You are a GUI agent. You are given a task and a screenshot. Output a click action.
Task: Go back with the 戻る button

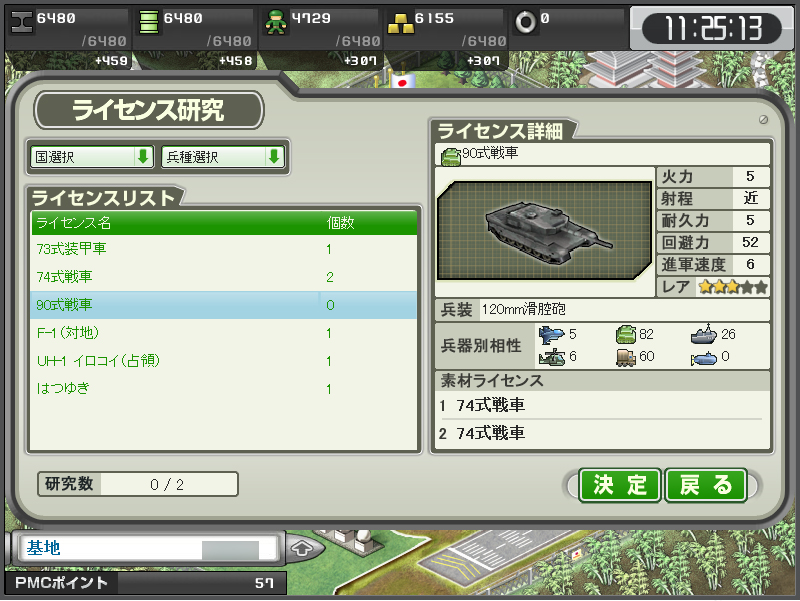click(706, 485)
